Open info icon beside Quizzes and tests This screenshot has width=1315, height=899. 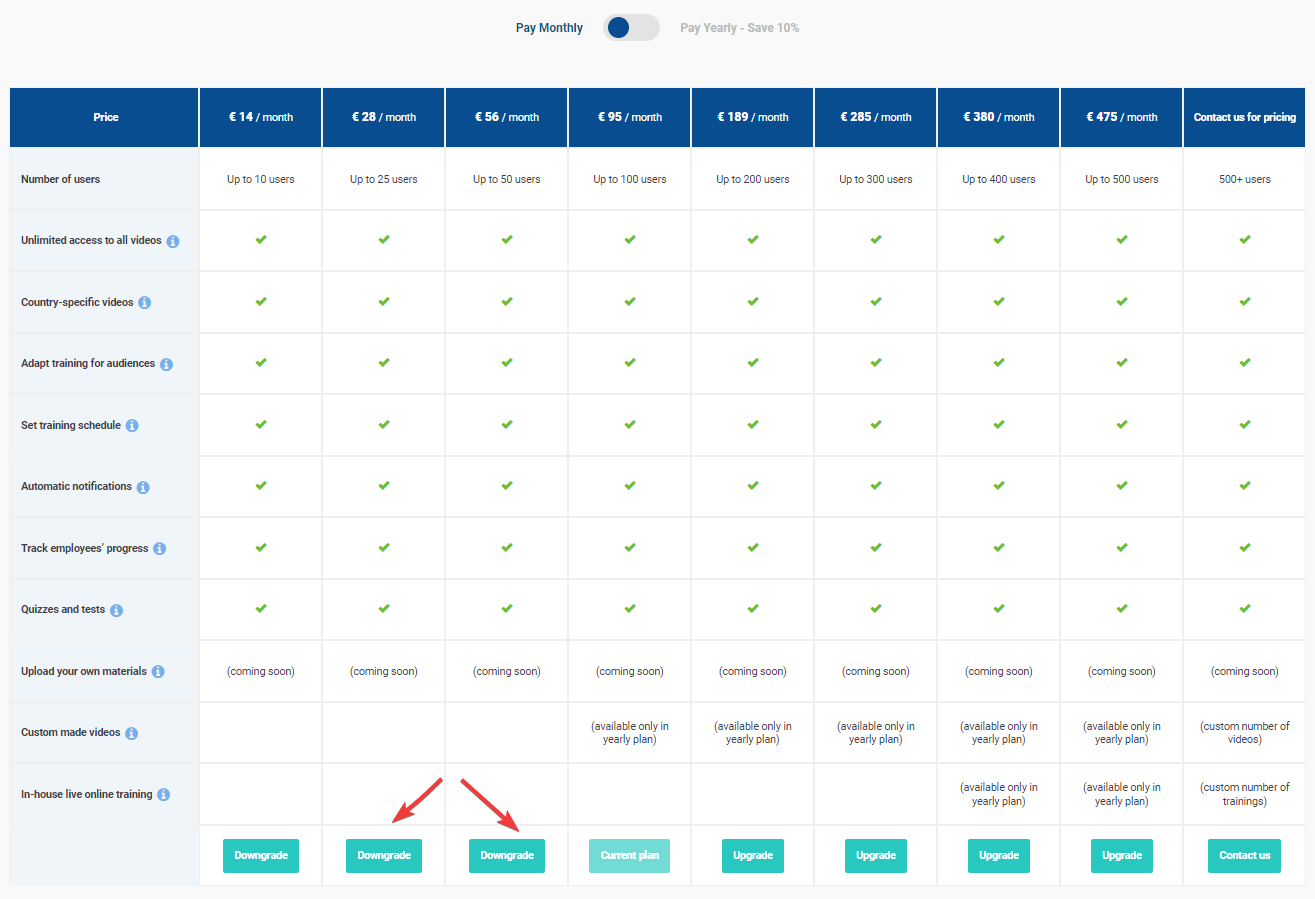point(116,611)
